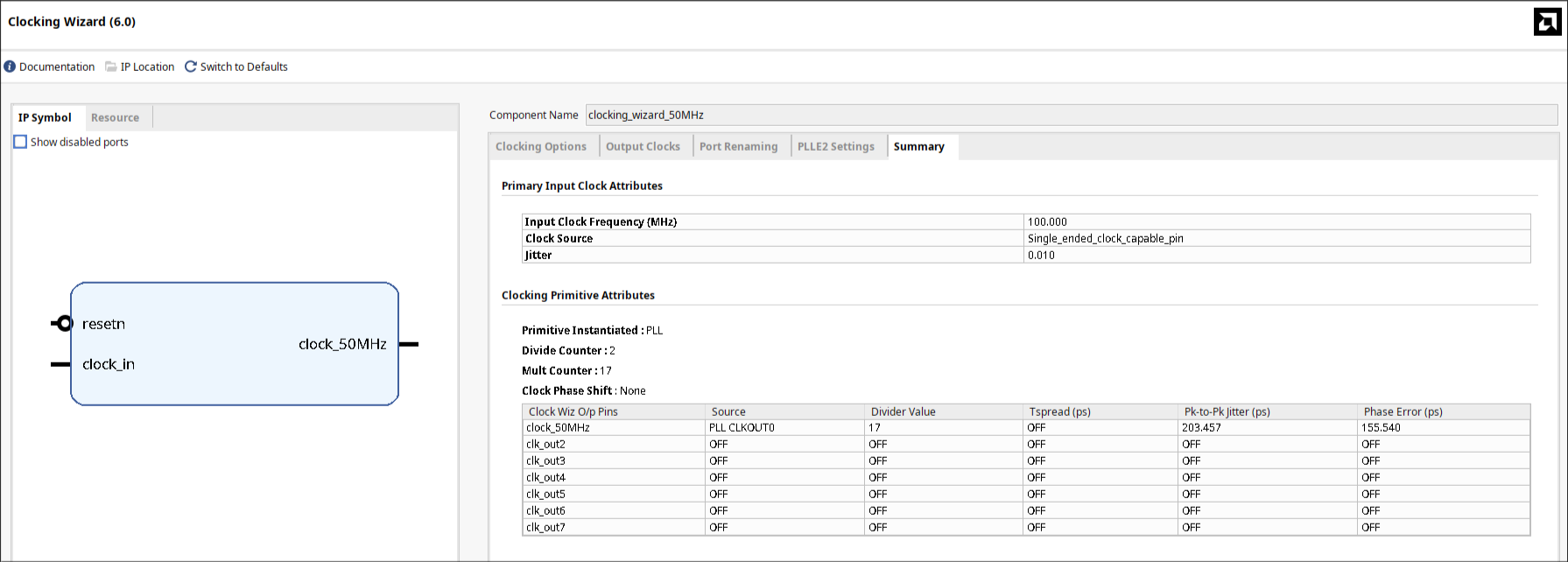This screenshot has width=1568, height=562.
Task: Select the IP Symbol tab
Action: 46,117
